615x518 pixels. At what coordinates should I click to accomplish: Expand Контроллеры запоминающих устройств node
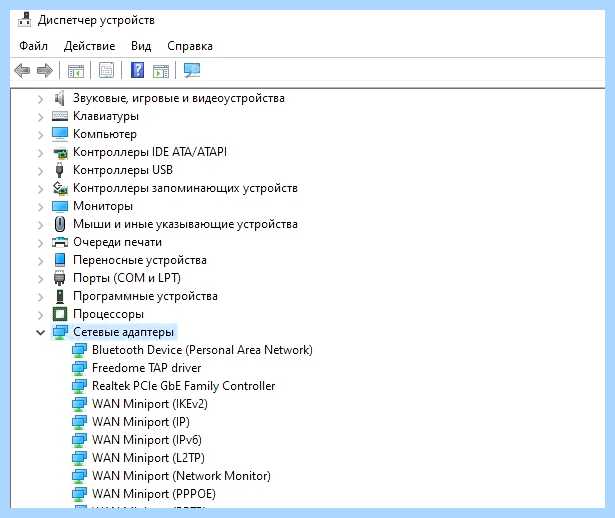pyautogui.click(x=40, y=189)
